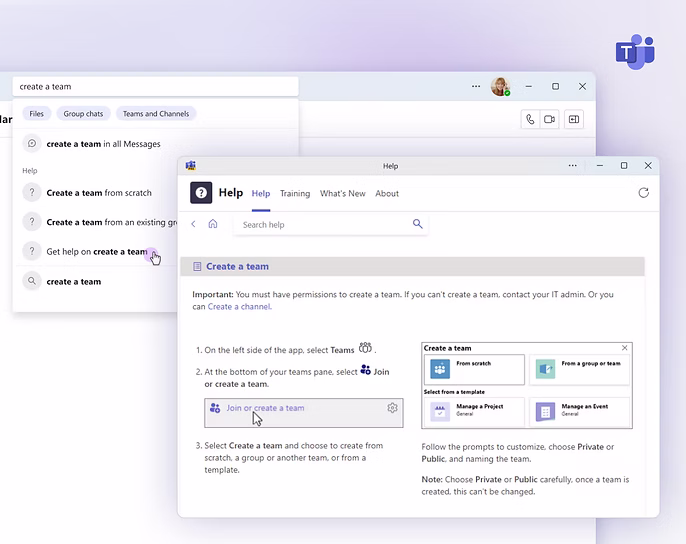Click the Teams app icon in Help title bar
Viewport: 686px width, 544px height.
[191, 165]
